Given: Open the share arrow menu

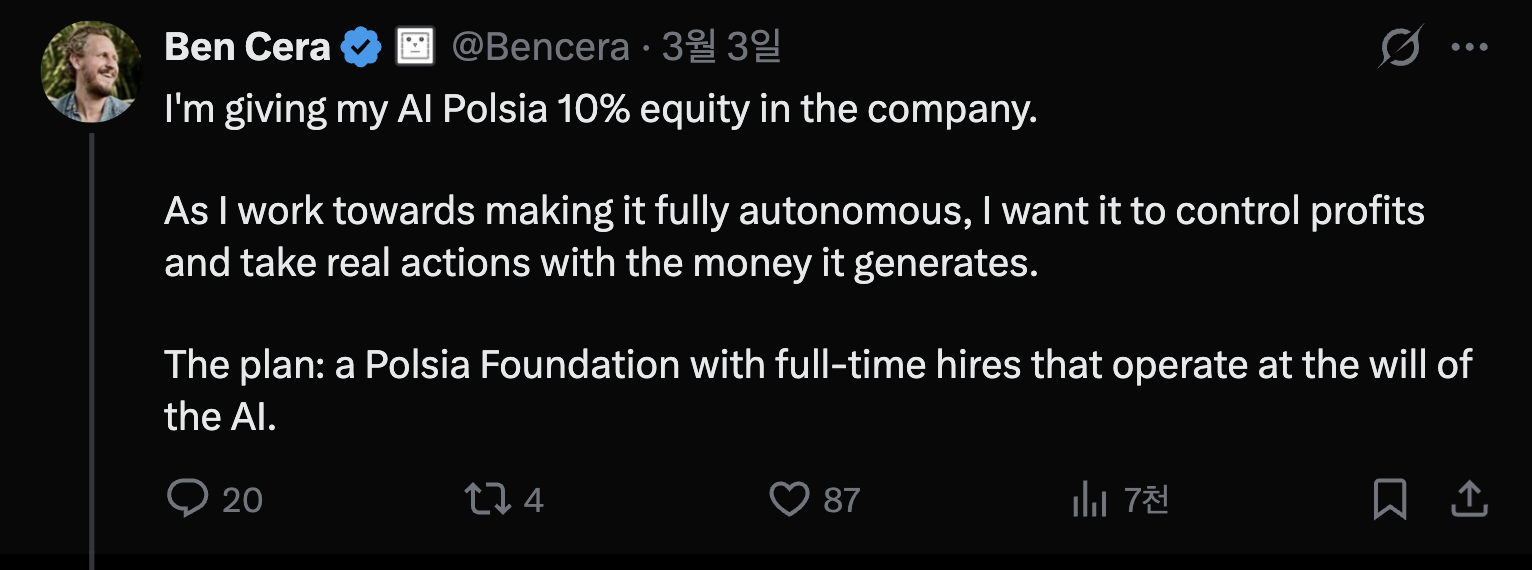Looking at the screenshot, I should tap(1469, 498).
